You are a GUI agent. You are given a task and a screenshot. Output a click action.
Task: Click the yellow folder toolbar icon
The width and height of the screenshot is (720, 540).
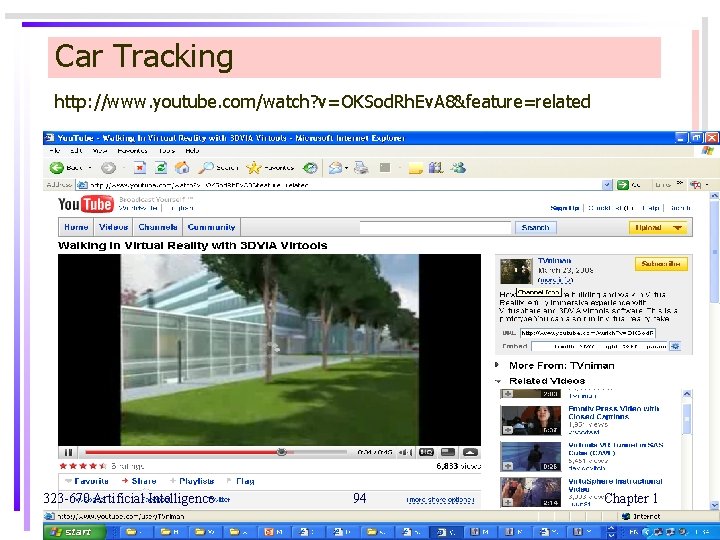pos(415,169)
